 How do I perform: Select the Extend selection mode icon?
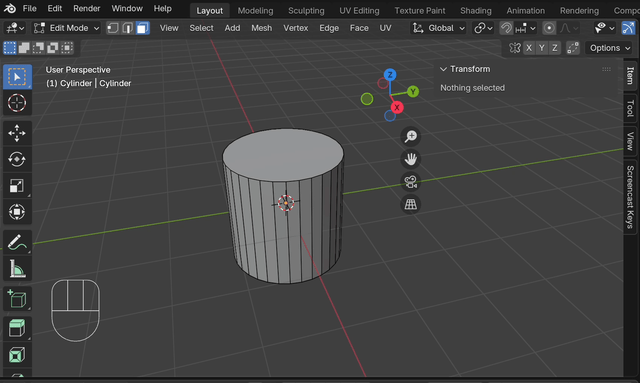coord(24,48)
